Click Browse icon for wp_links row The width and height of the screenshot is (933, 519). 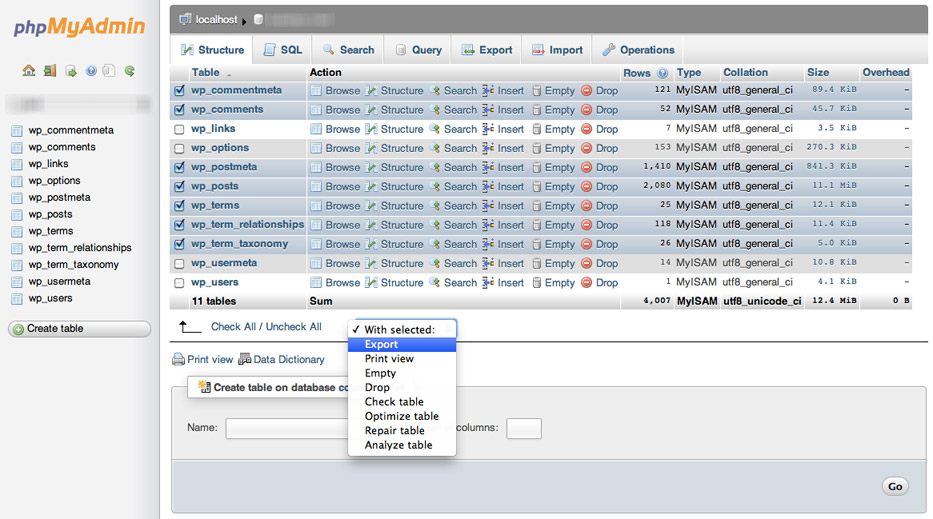pyautogui.click(x=316, y=129)
